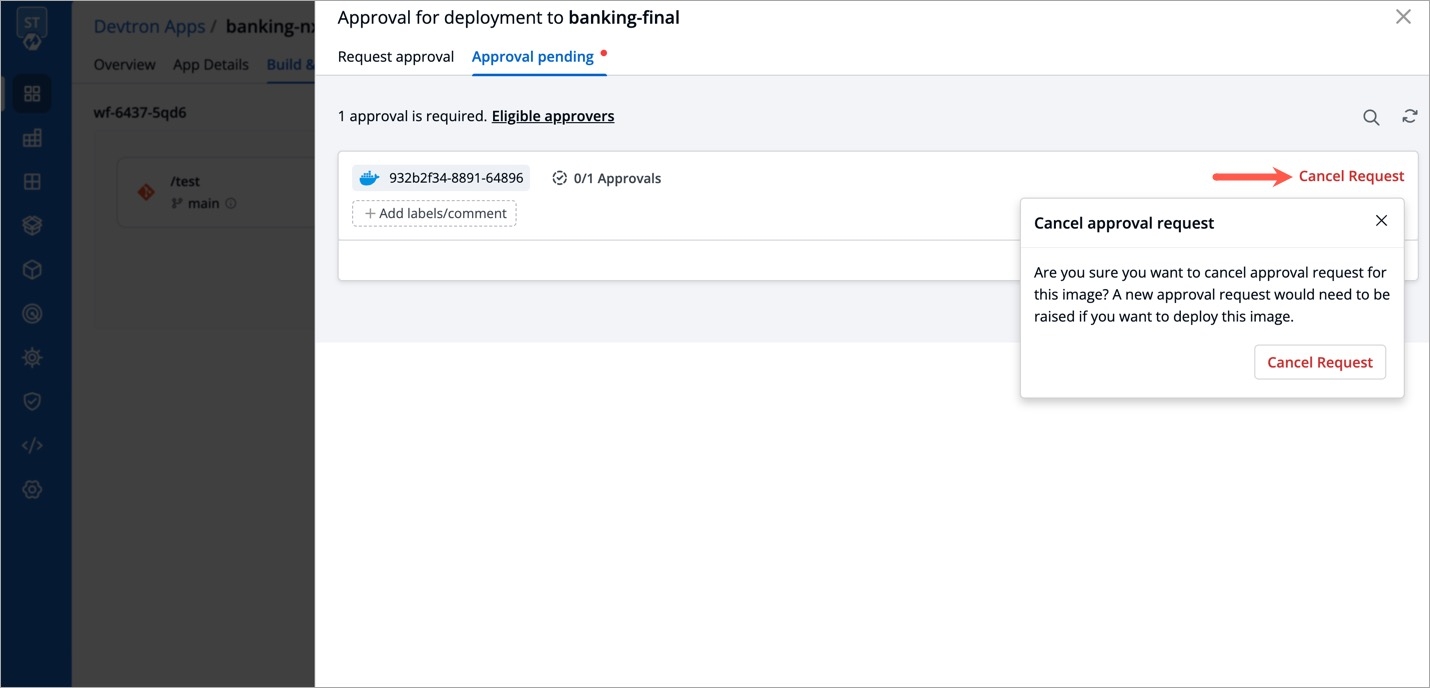The width and height of the screenshot is (1430, 688).
Task: Select the Approval pending tab
Action: (x=533, y=57)
